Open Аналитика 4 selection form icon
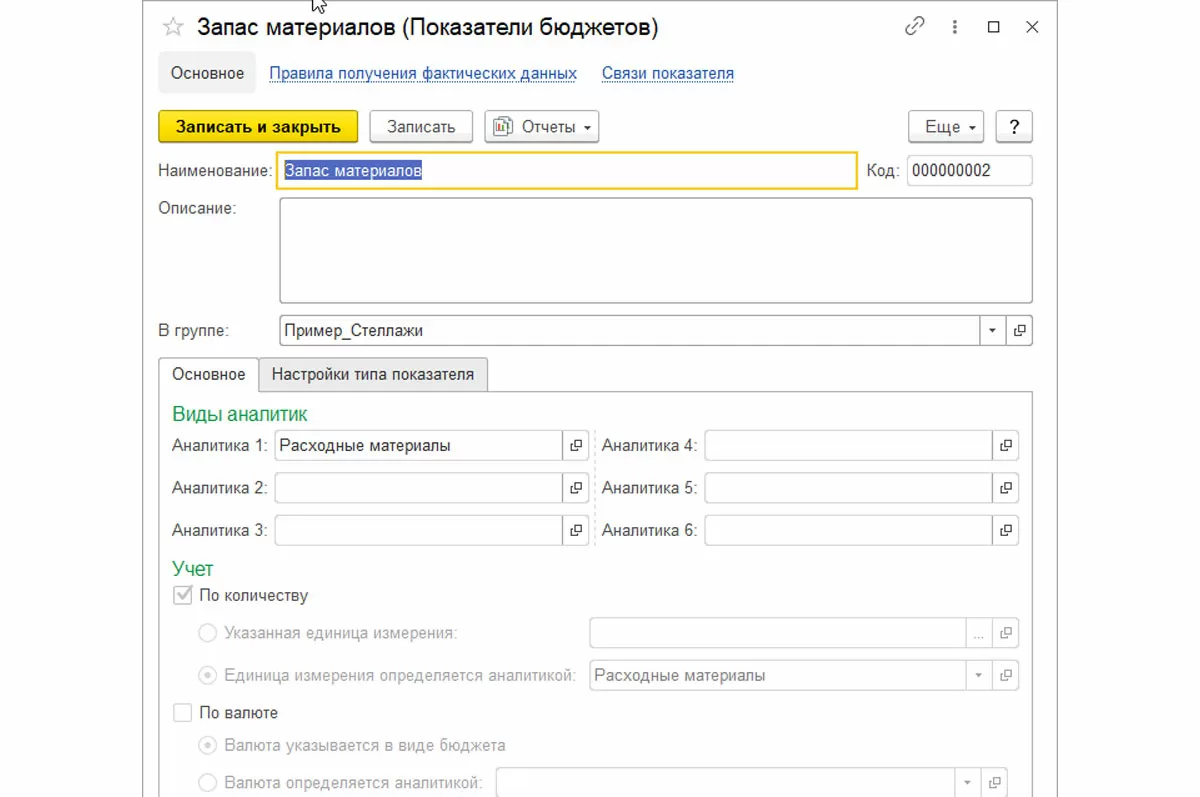Screen dimensions: 1200x797 click(1005, 446)
